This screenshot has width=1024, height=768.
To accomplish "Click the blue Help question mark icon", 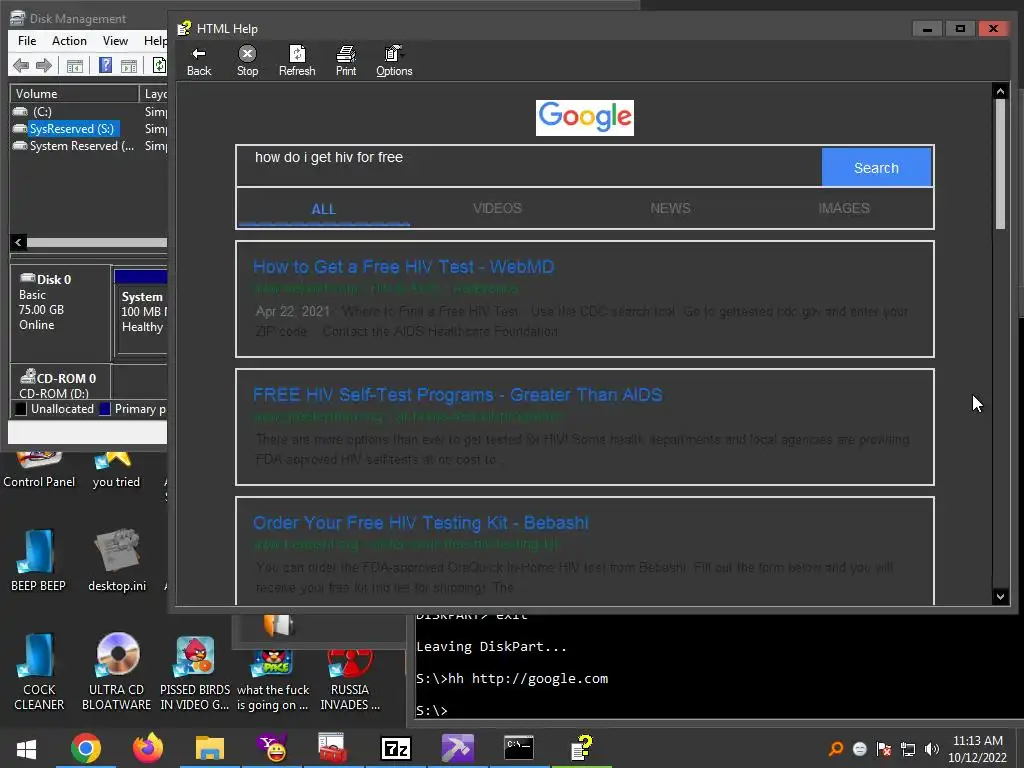I will (x=105, y=65).
